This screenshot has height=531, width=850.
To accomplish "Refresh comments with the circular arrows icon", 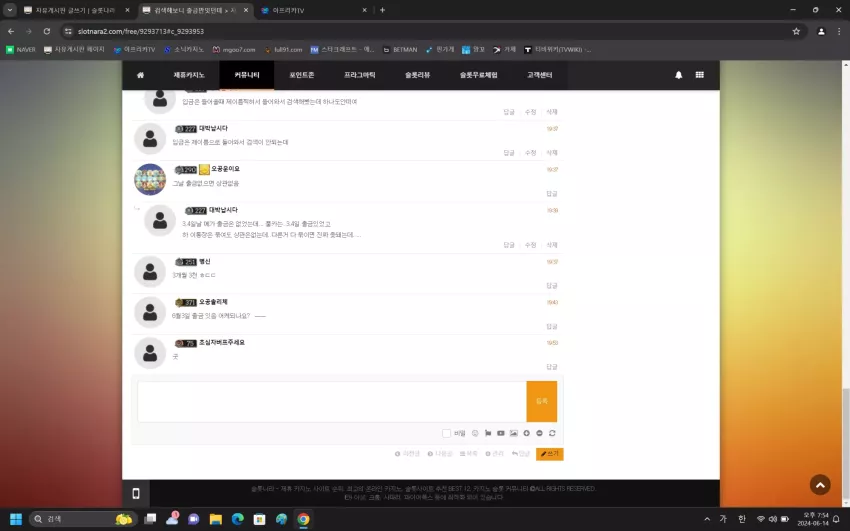I will pos(552,433).
